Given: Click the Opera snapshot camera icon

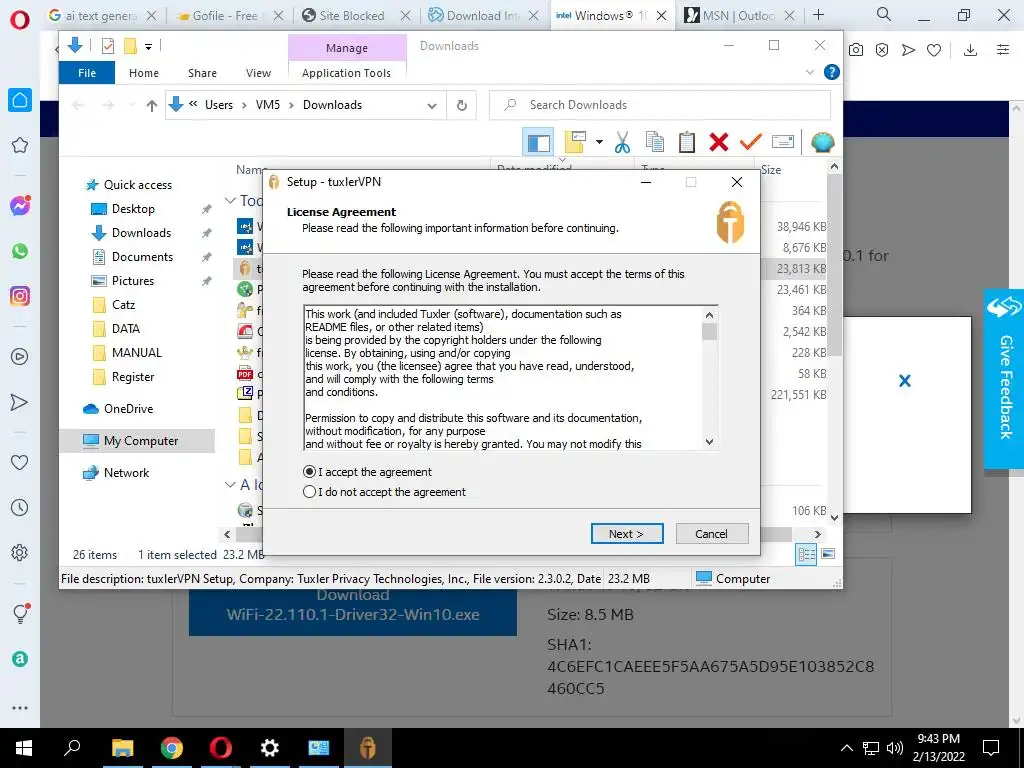Looking at the screenshot, I should click(856, 50).
